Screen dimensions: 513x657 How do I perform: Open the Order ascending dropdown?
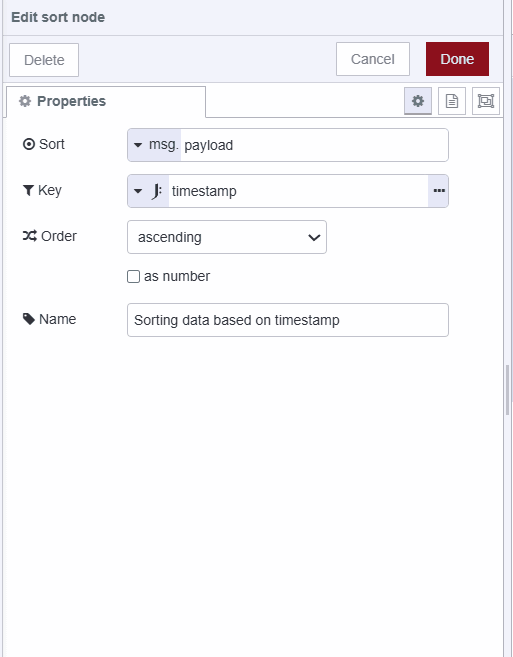click(227, 237)
